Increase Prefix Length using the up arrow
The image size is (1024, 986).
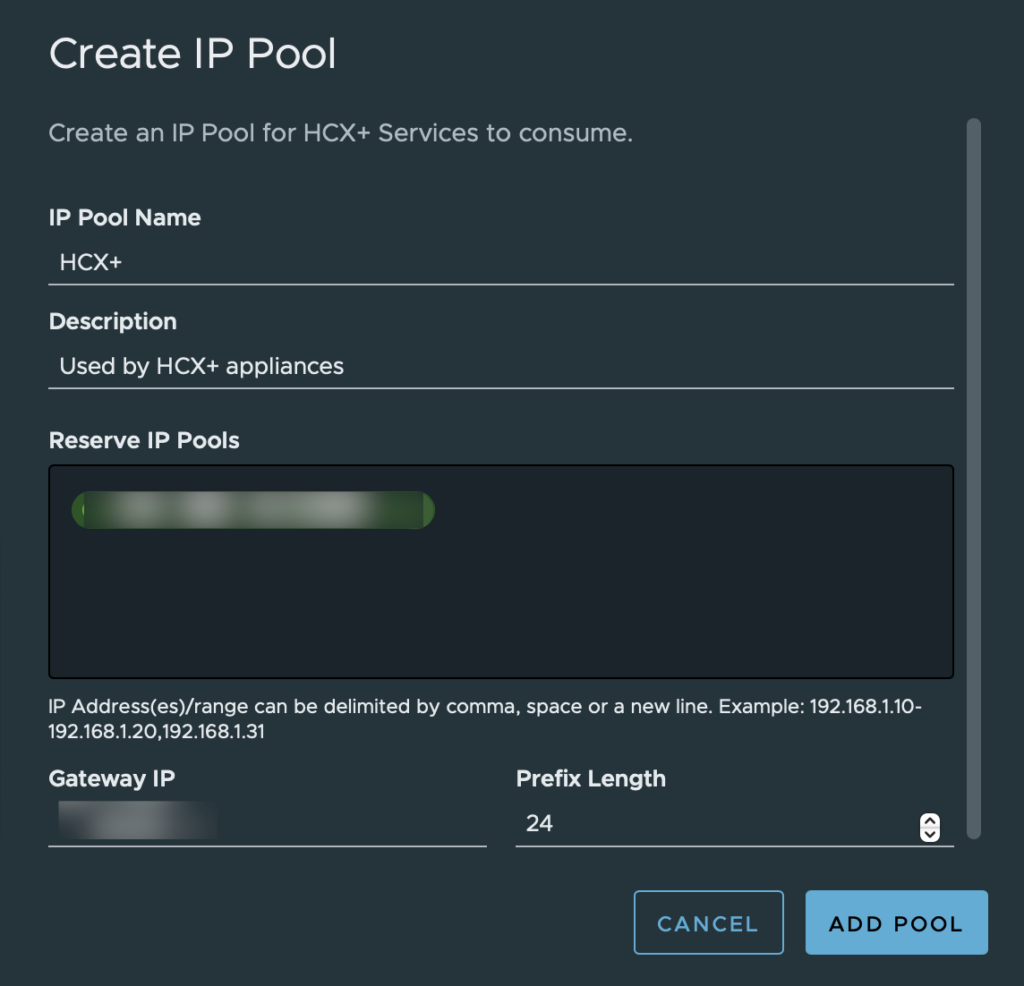point(929,821)
